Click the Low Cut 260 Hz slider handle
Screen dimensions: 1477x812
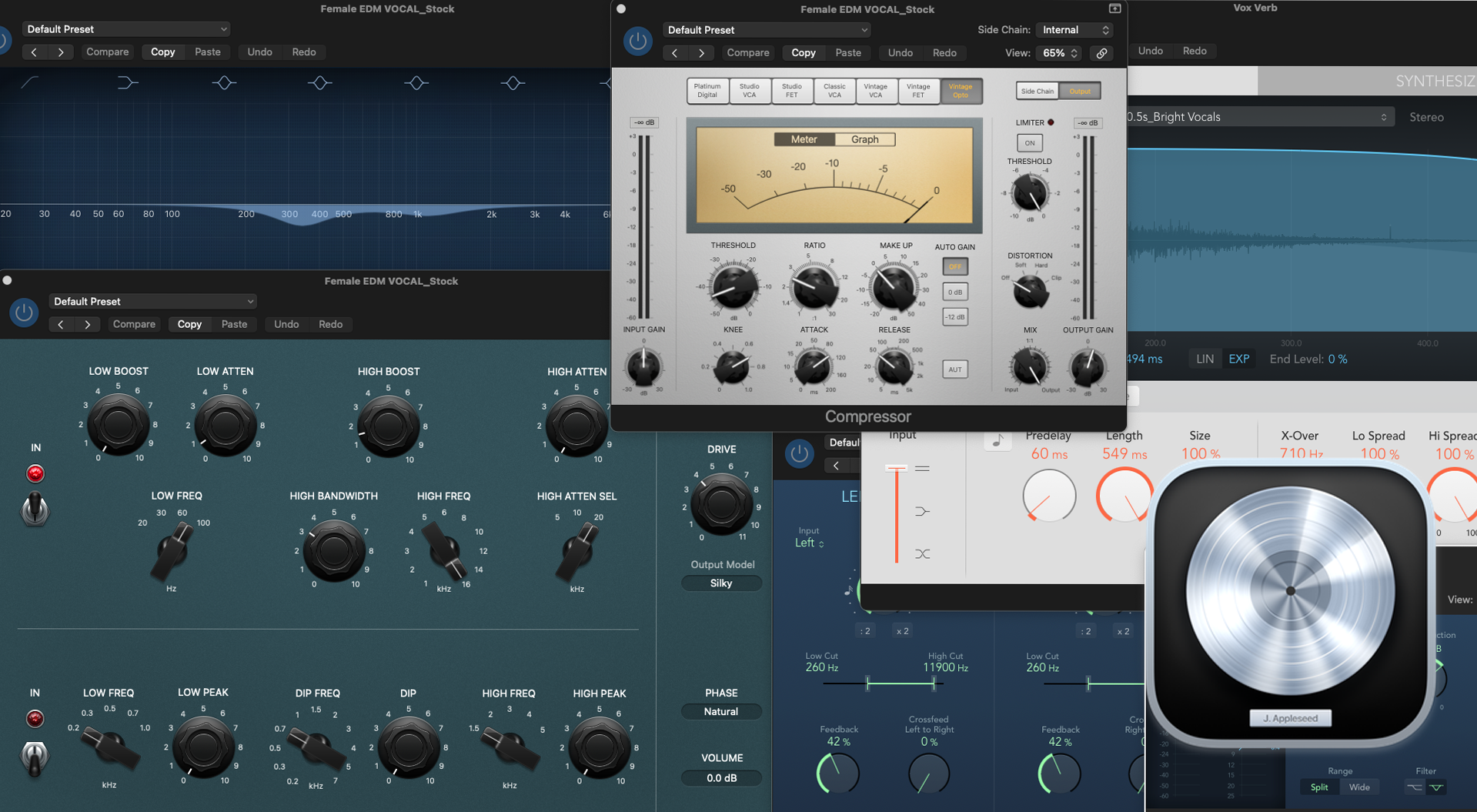[867, 683]
